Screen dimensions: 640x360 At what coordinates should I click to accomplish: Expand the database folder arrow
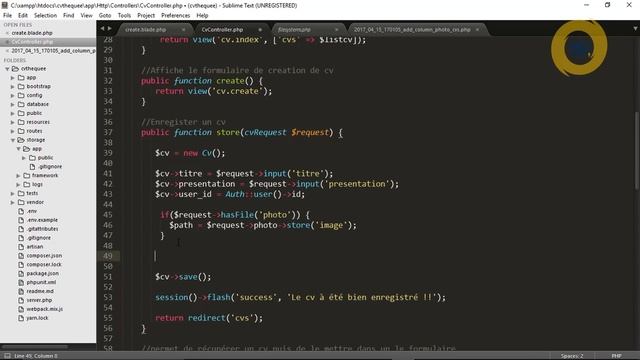point(13,104)
